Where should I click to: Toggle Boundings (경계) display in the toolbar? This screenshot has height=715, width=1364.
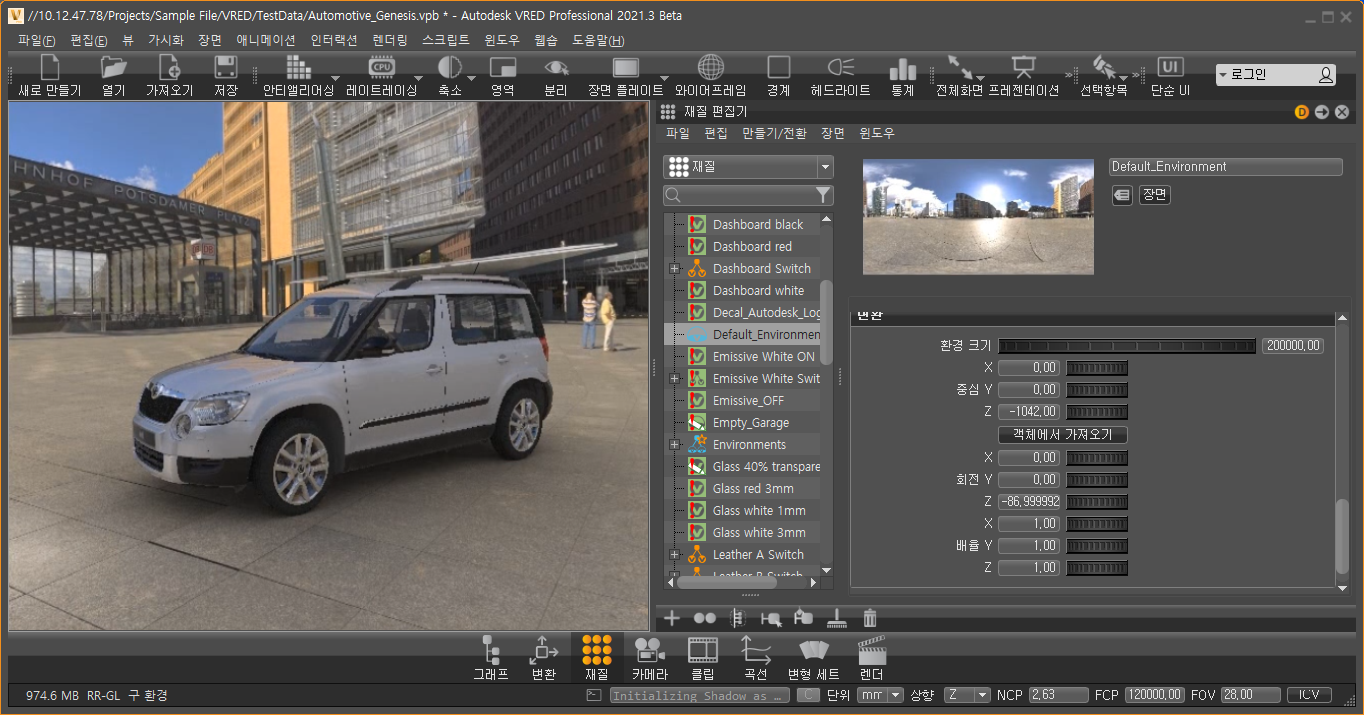click(x=778, y=68)
